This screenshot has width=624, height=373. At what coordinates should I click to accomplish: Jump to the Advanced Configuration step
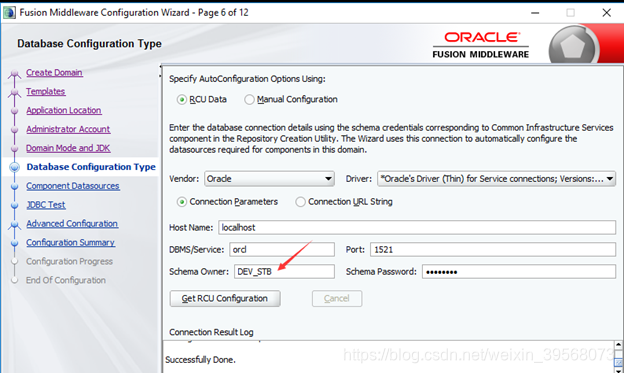click(x=72, y=224)
